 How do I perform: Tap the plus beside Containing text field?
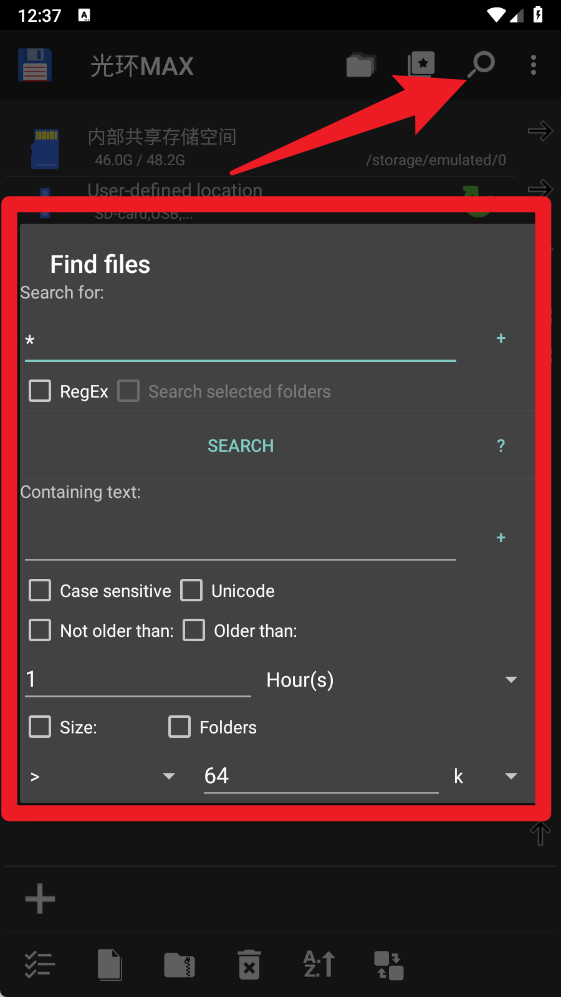tap(501, 538)
